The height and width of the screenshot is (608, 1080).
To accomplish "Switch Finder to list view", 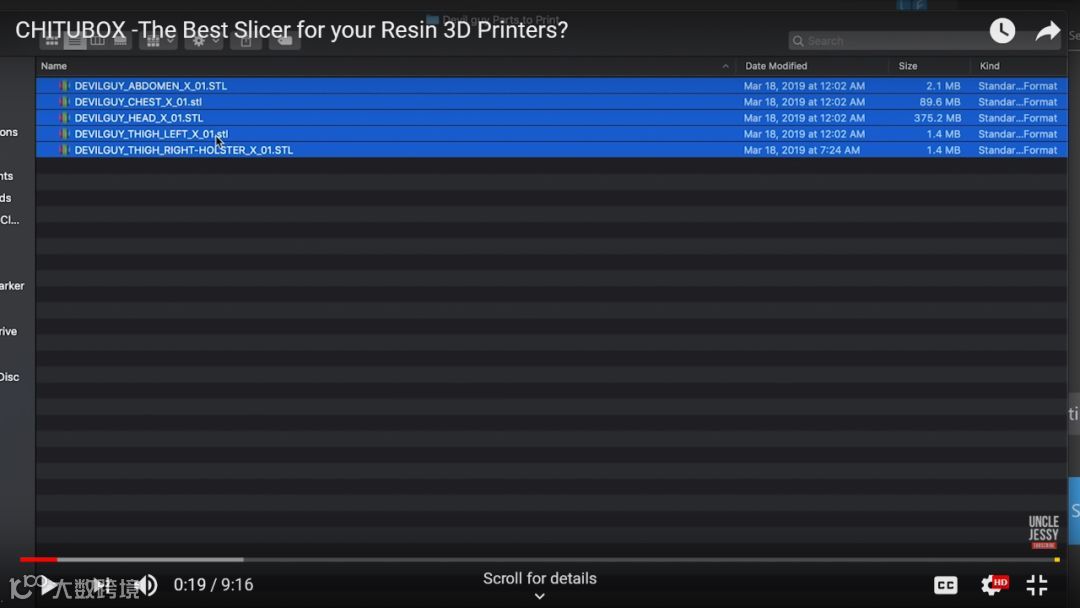I will pos(75,41).
